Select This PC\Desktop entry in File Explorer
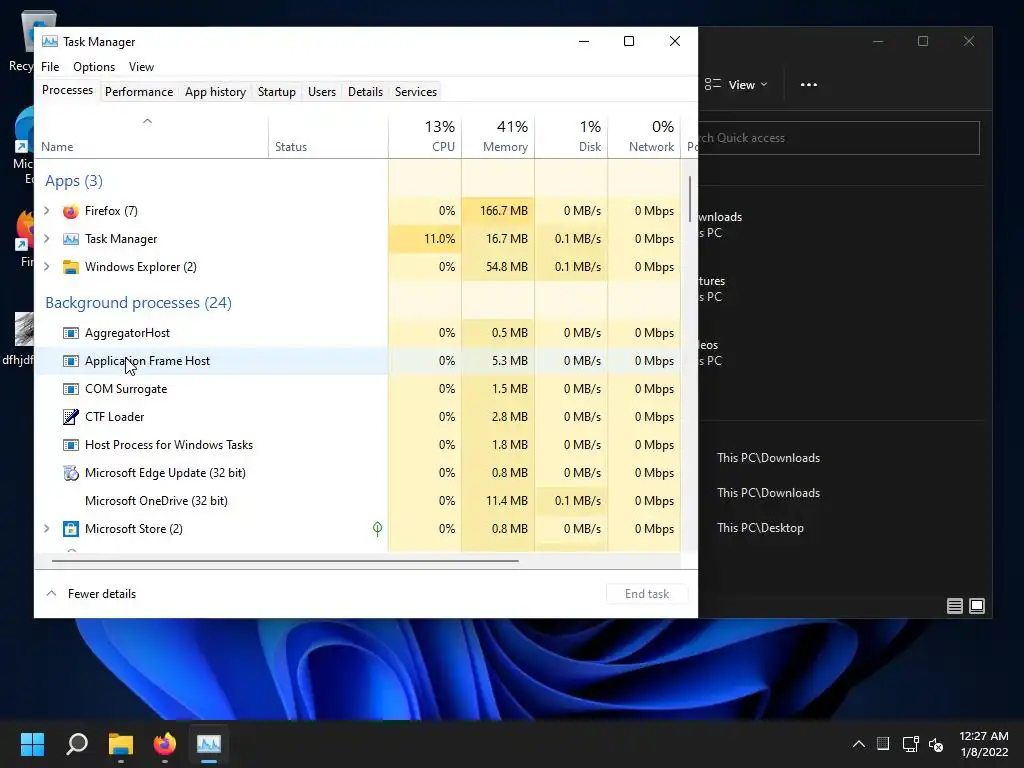Screen dimensions: 1024x768 (x=760, y=528)
